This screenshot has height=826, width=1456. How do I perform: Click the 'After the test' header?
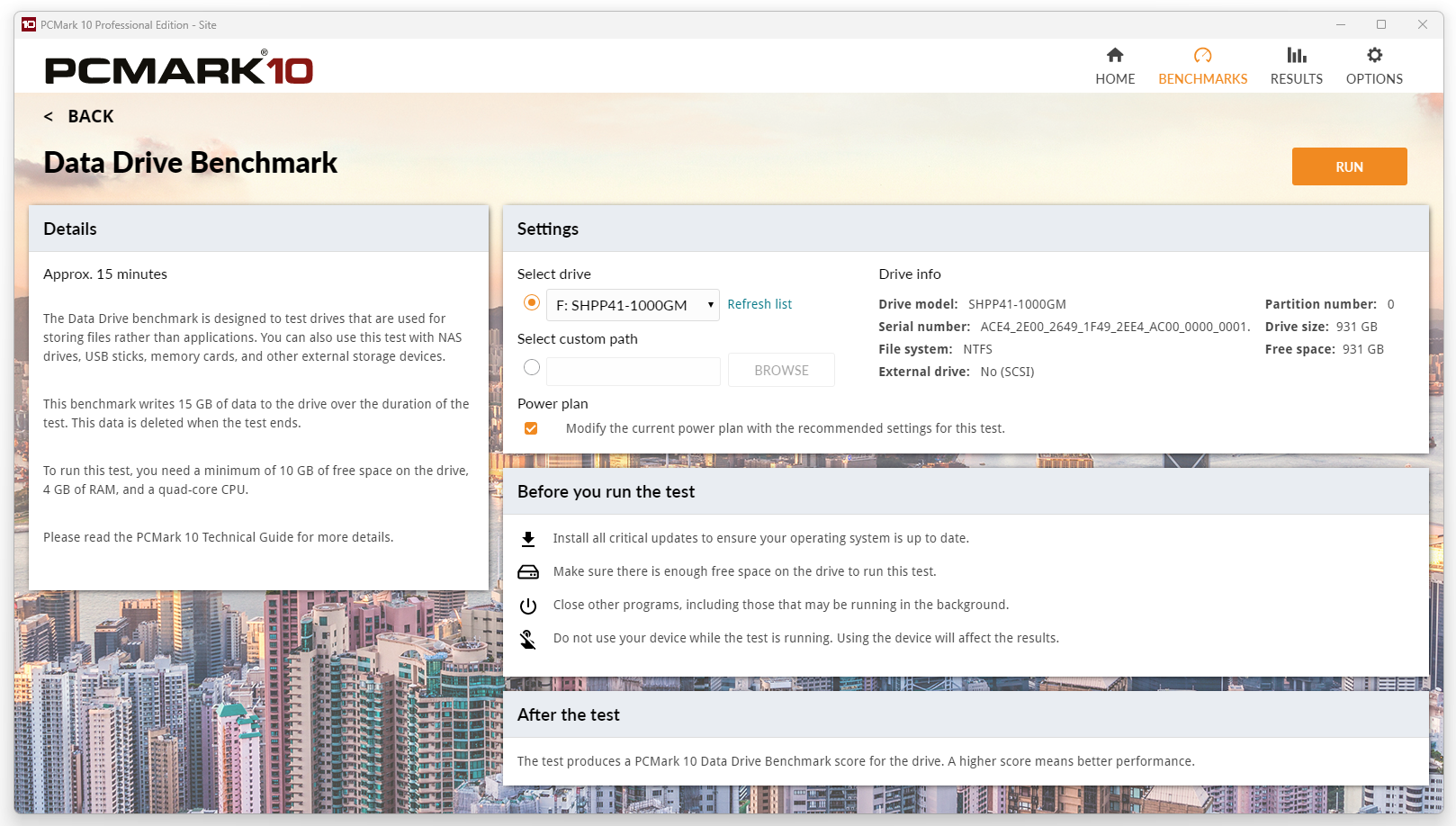(966, 714)
